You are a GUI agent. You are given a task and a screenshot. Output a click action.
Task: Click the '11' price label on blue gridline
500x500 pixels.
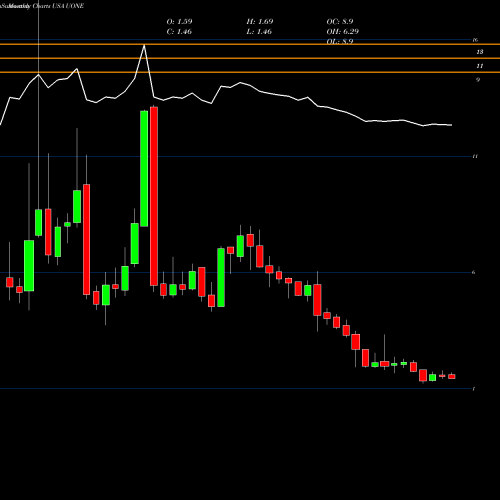[475, 156]
